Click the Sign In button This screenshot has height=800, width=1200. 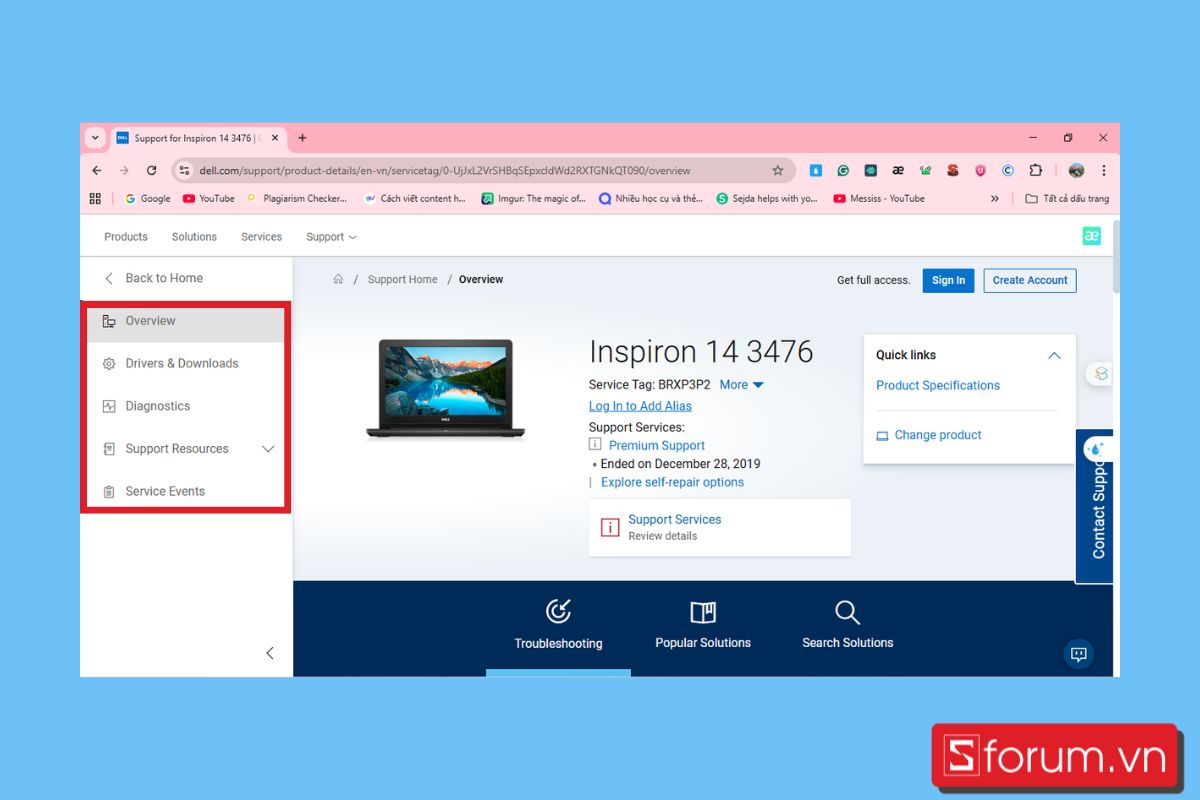[948, 280]
